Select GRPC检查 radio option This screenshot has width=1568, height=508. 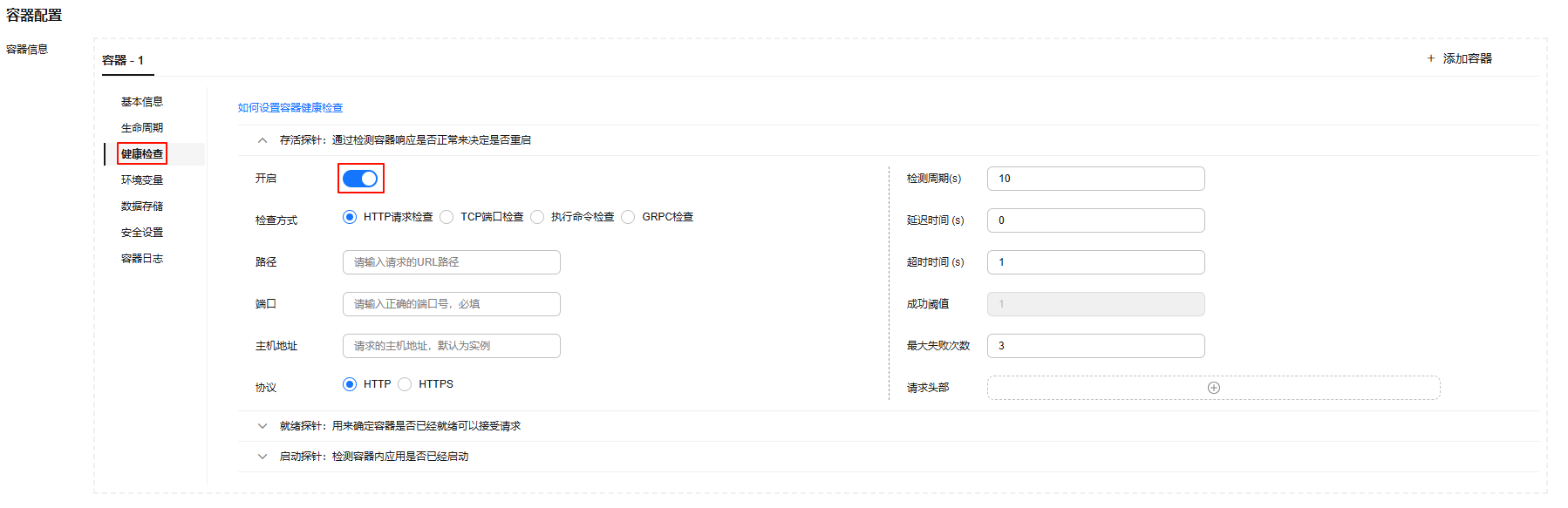628,217
